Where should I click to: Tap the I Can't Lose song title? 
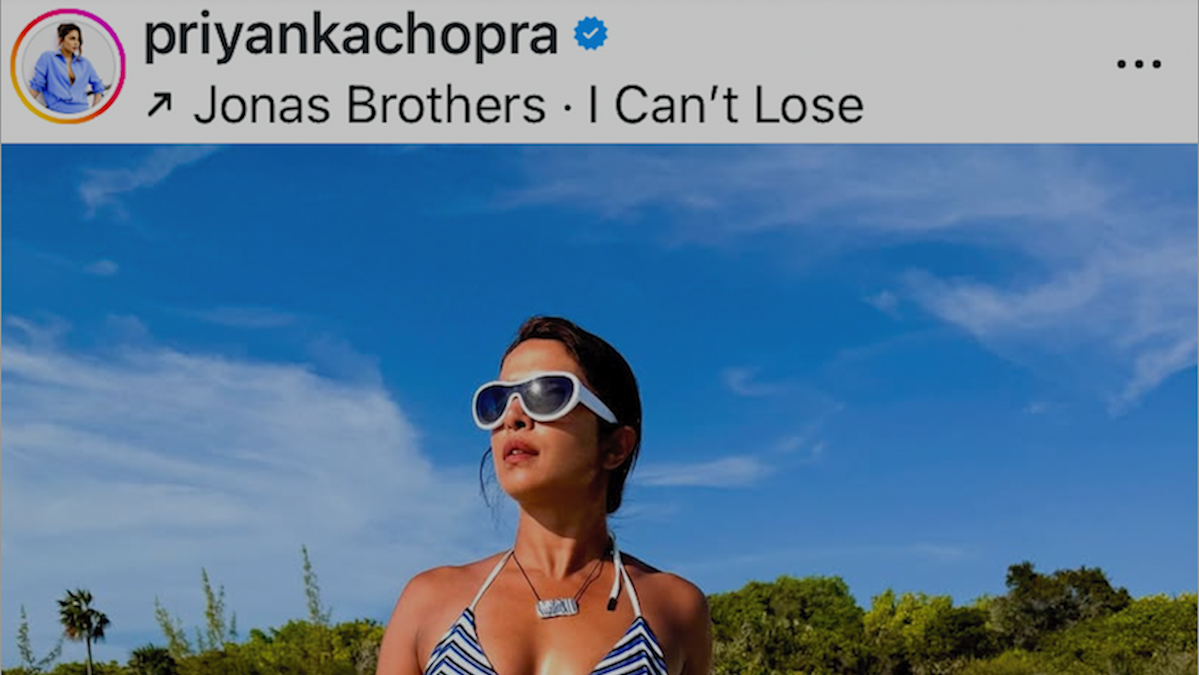tap(726, 105)
